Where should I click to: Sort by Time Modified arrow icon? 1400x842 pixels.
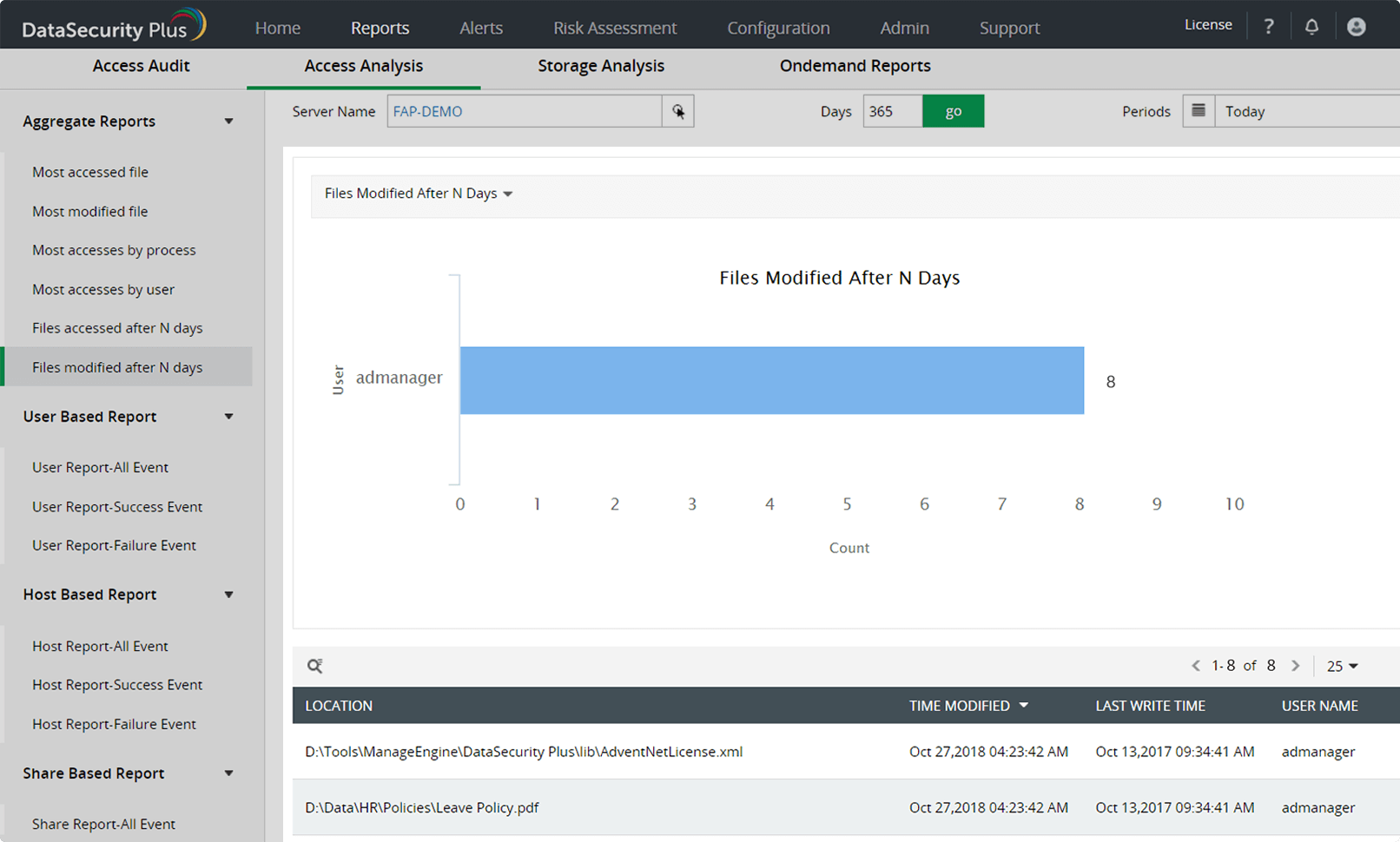[1024, 706]
